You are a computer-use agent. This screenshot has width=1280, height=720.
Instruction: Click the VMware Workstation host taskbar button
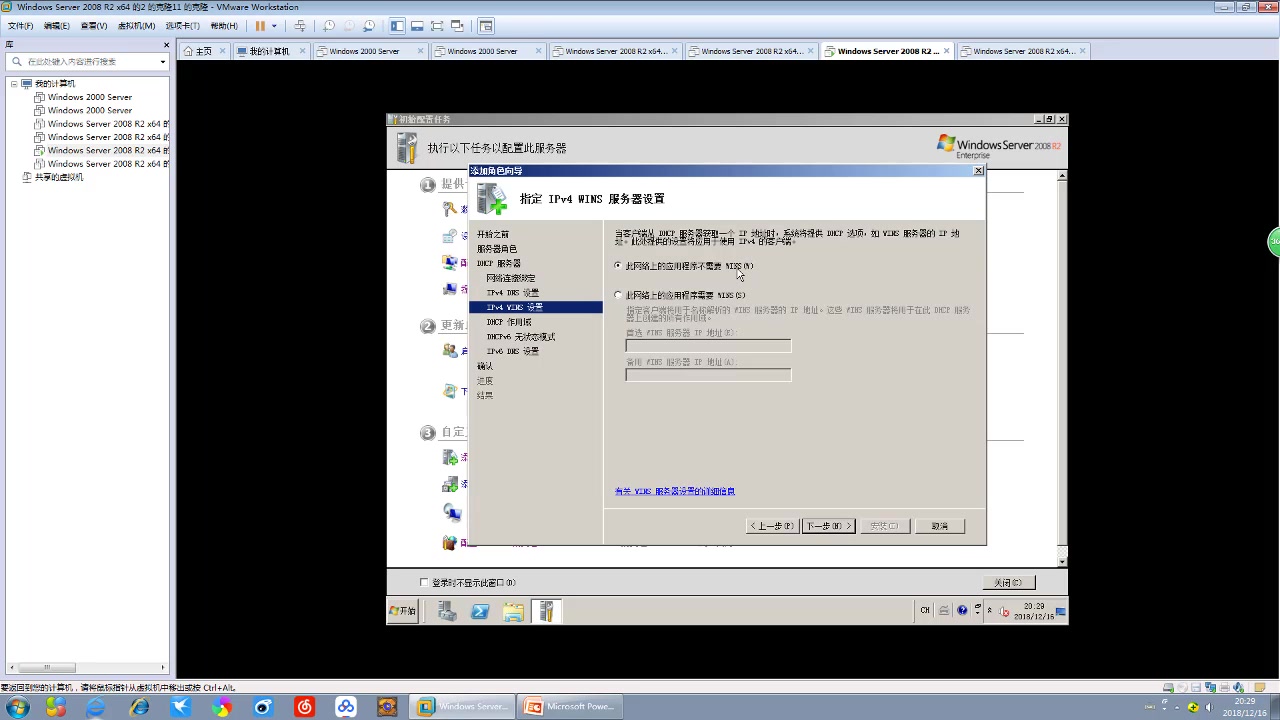point(464,707)
